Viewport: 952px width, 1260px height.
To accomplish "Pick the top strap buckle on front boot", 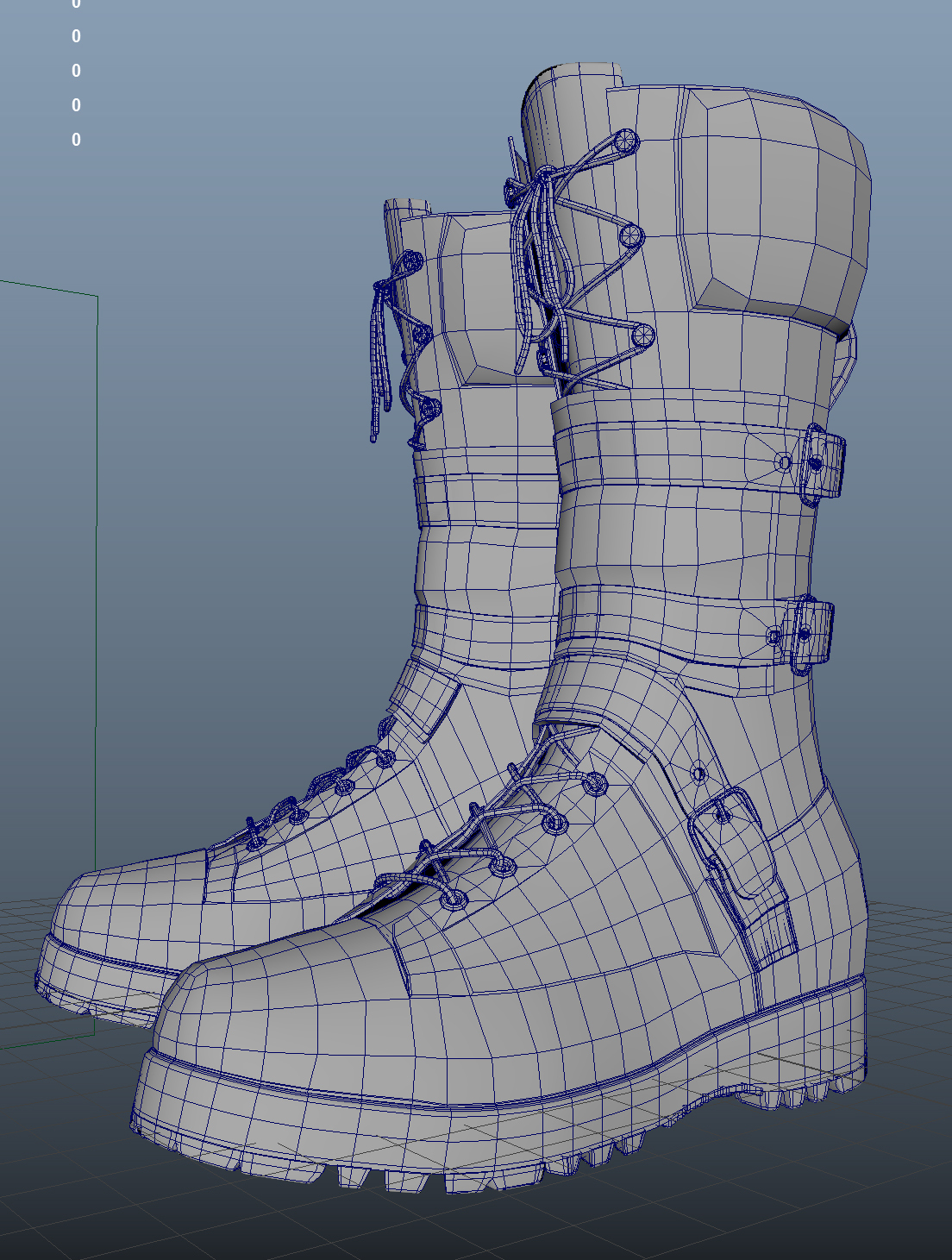I will pos(822,465).
